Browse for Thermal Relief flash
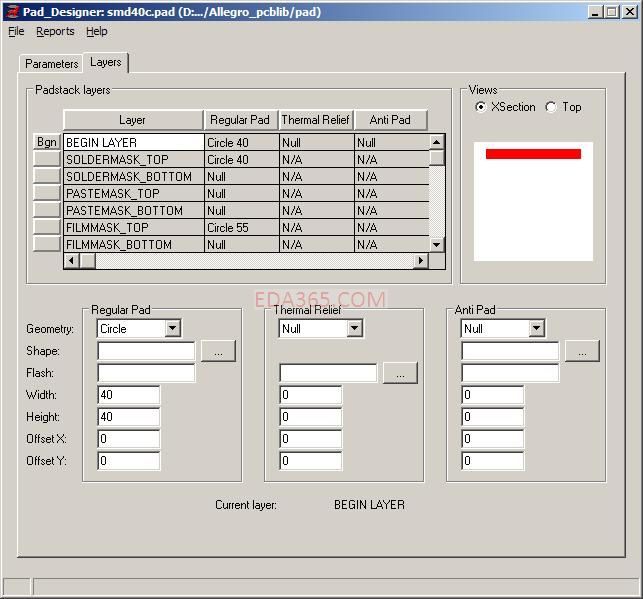Viewport: 643px width, 599px height. [400, 373]
